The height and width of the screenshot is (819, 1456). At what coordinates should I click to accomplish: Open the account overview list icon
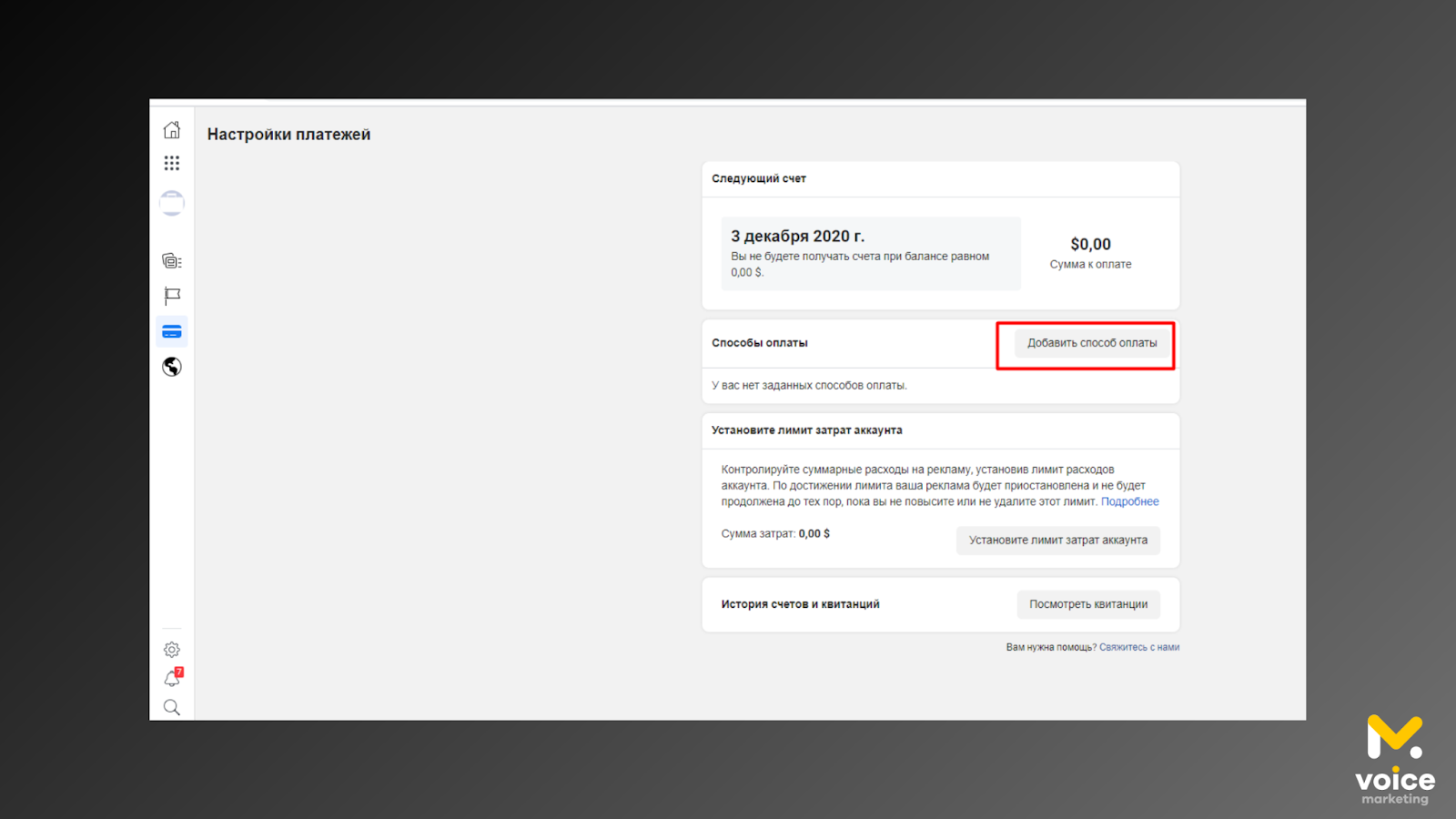[x=172, y=261]
